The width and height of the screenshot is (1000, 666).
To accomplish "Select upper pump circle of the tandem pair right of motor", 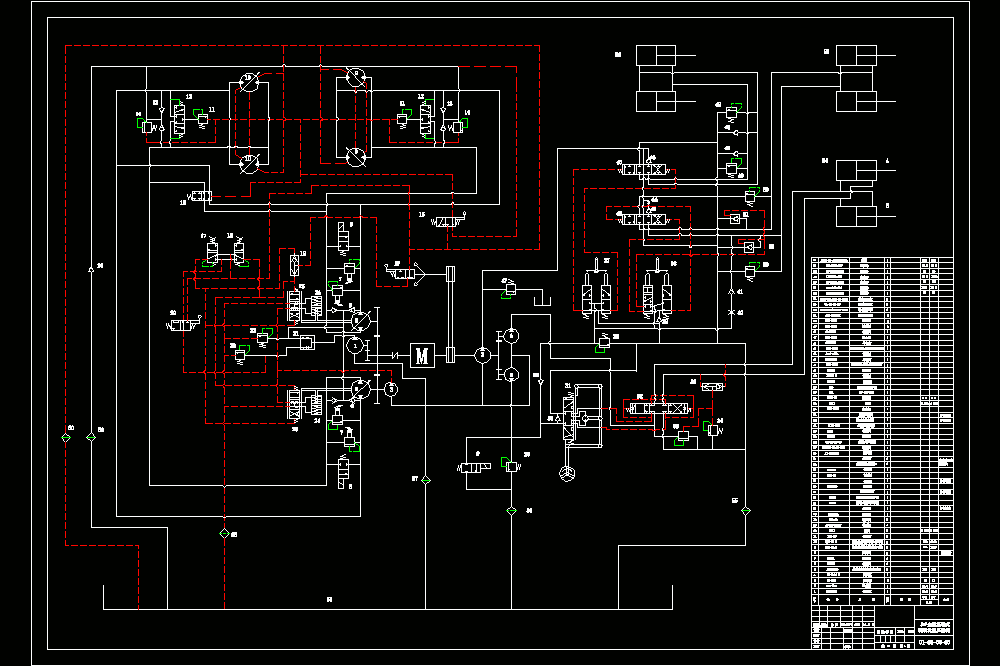I will 511,336.
